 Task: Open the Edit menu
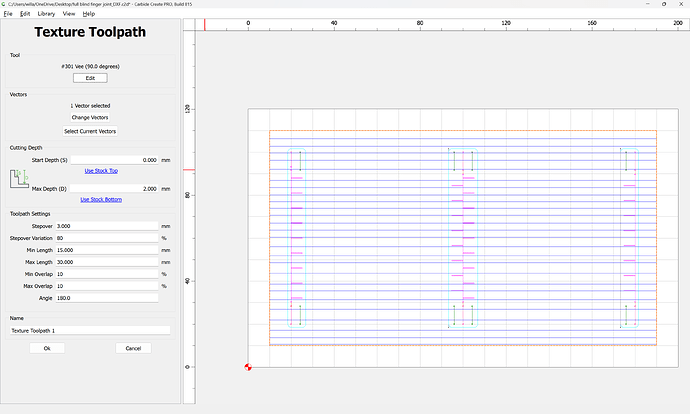(25, 14)
